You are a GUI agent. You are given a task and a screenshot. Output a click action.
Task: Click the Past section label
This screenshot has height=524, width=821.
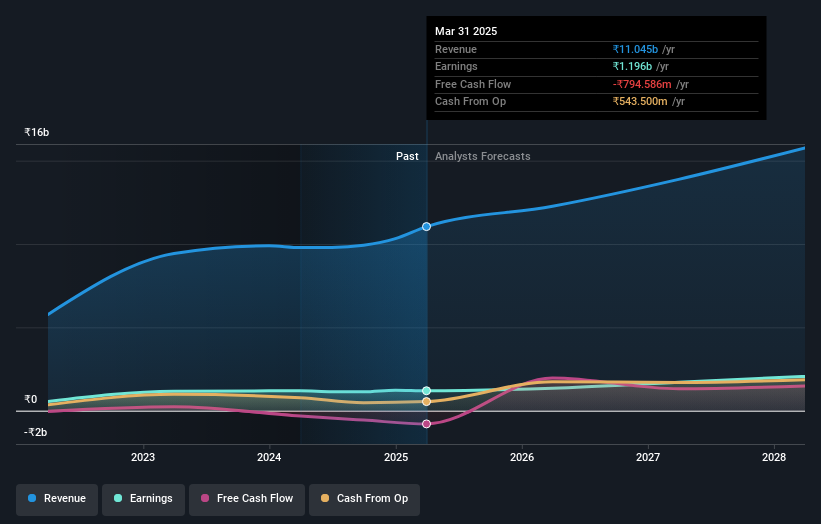pos(407,157)
